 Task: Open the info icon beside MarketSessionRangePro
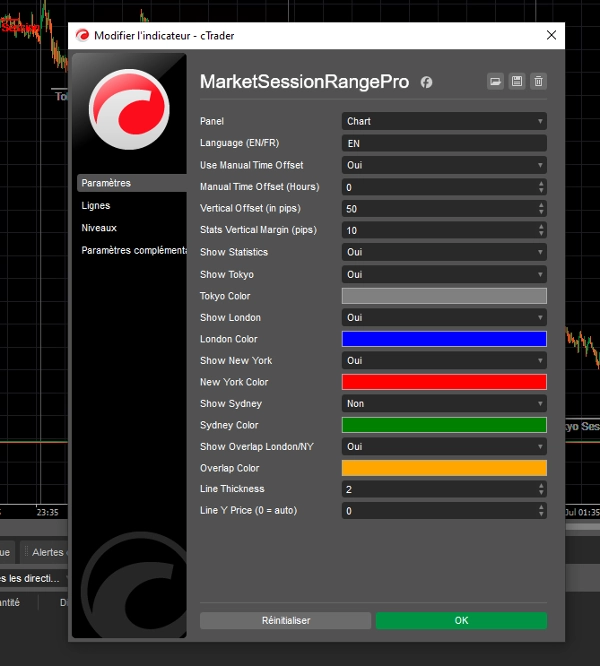pyautogui.click(x=426, y=82)
